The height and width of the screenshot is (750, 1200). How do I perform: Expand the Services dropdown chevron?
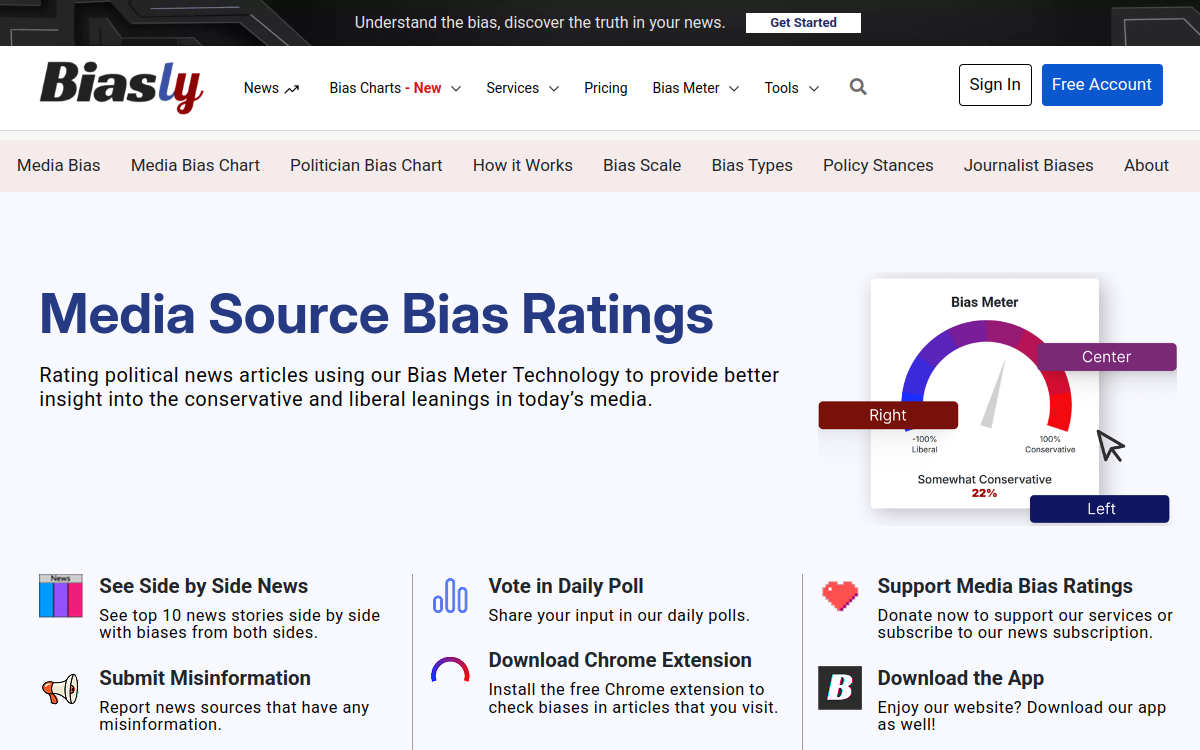tap(554, 89)
